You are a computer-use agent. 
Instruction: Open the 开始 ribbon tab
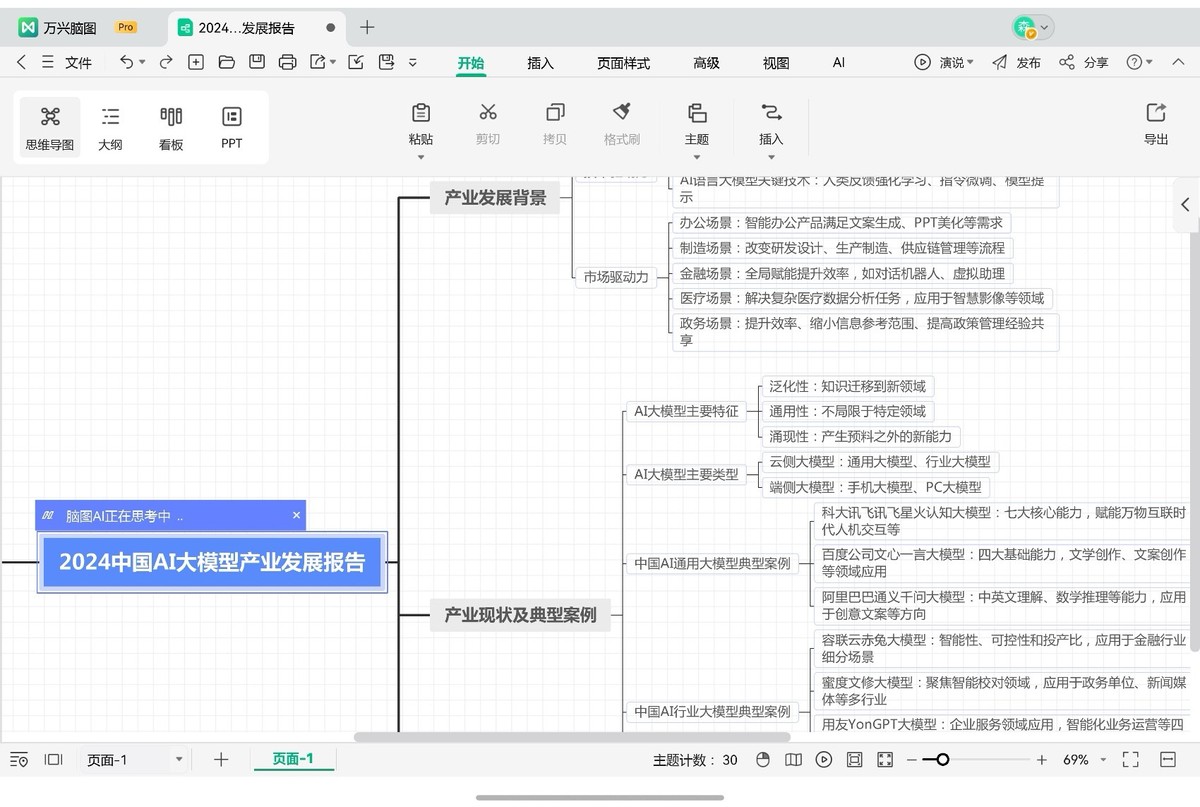tap(471, 63)
